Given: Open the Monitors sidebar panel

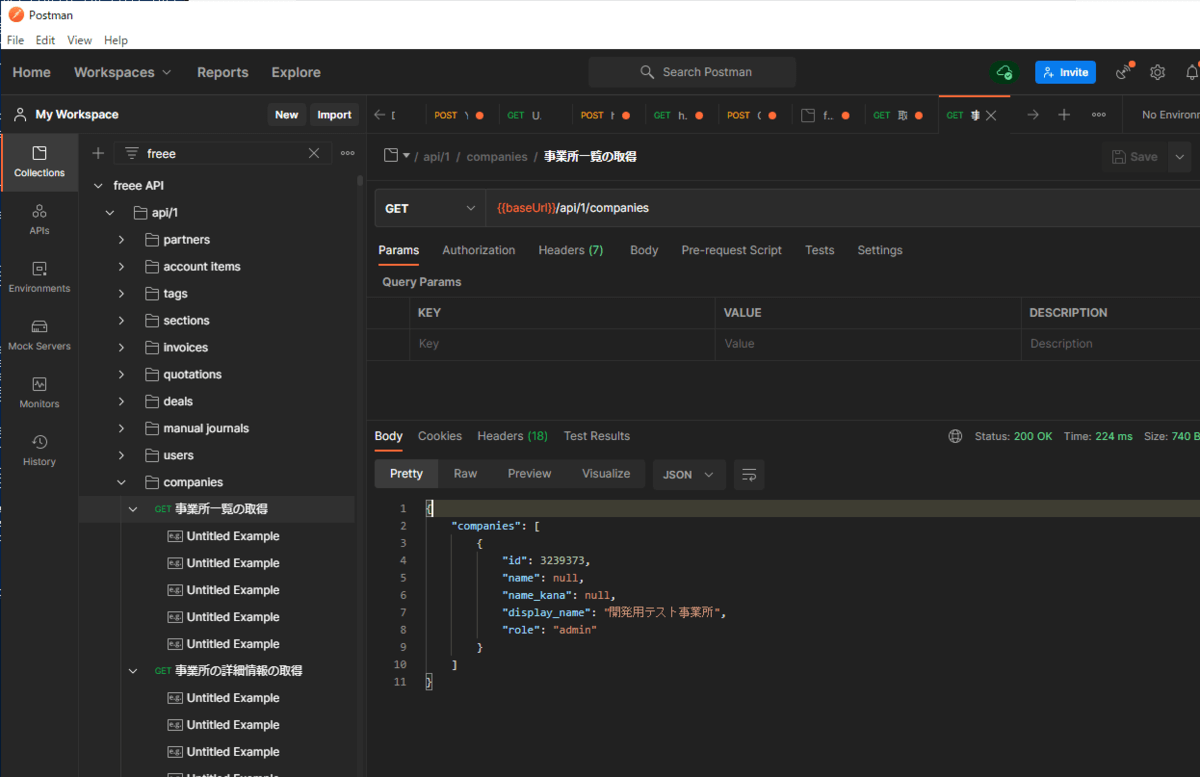Looking at the screenshot, I should point(39,392).
